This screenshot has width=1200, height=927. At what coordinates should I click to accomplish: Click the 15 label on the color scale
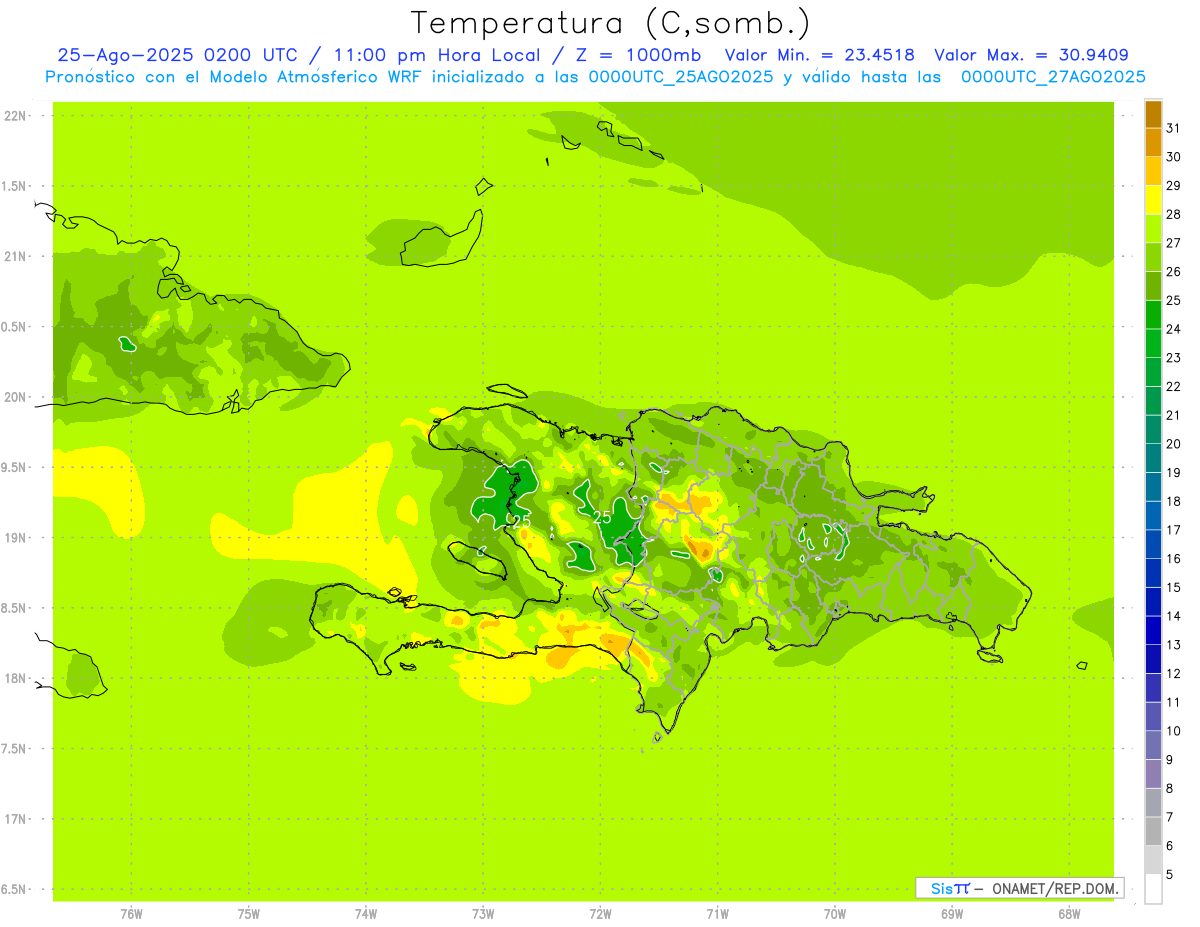[x=1173, y=587]
